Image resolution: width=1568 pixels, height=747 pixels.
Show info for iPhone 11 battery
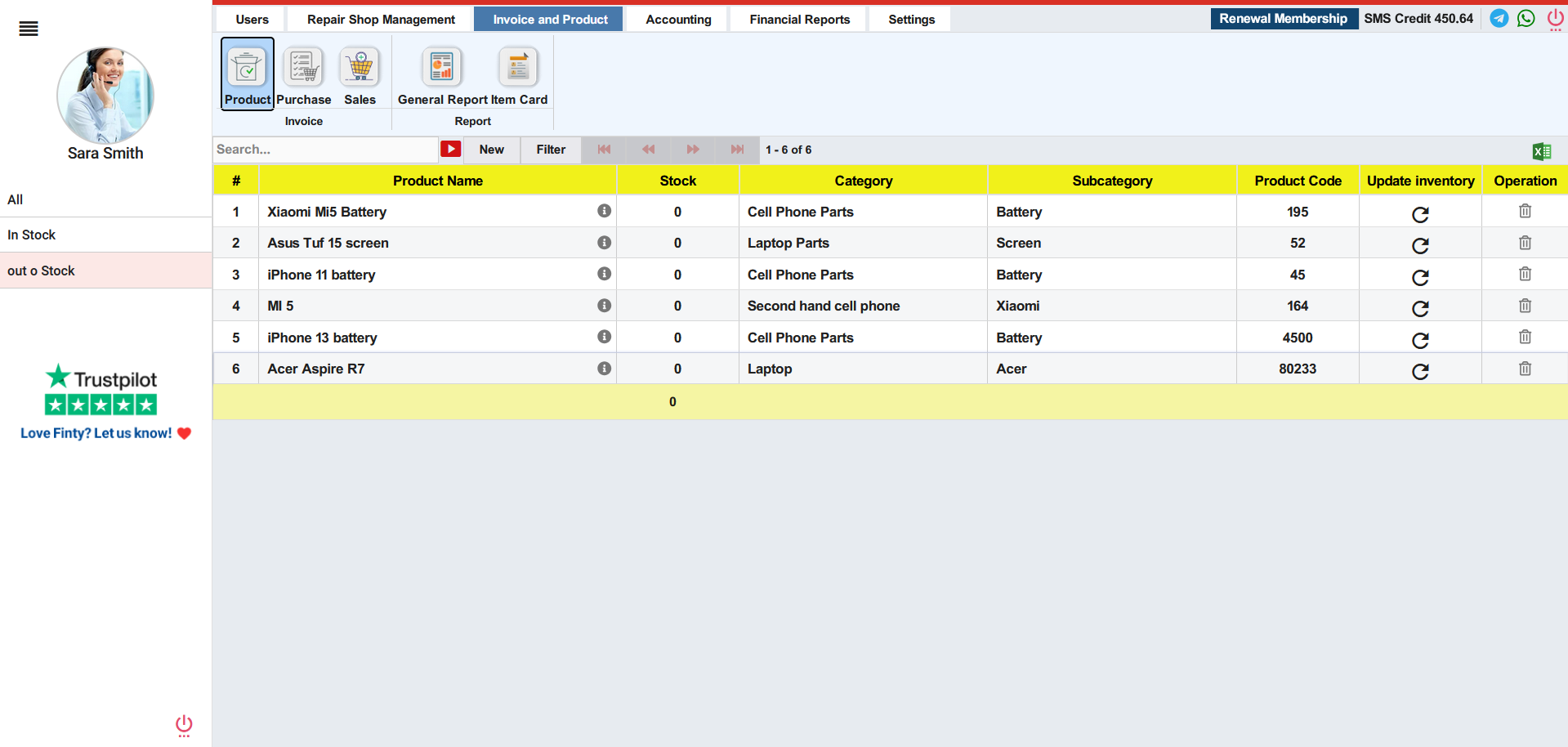click(x=605, y=274)
